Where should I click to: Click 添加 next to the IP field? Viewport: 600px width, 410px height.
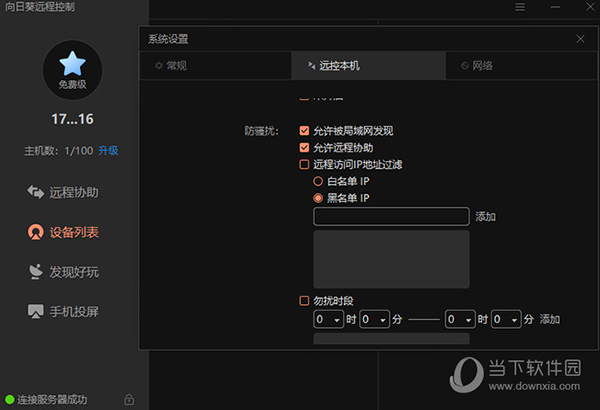click(x=486, y=217)
